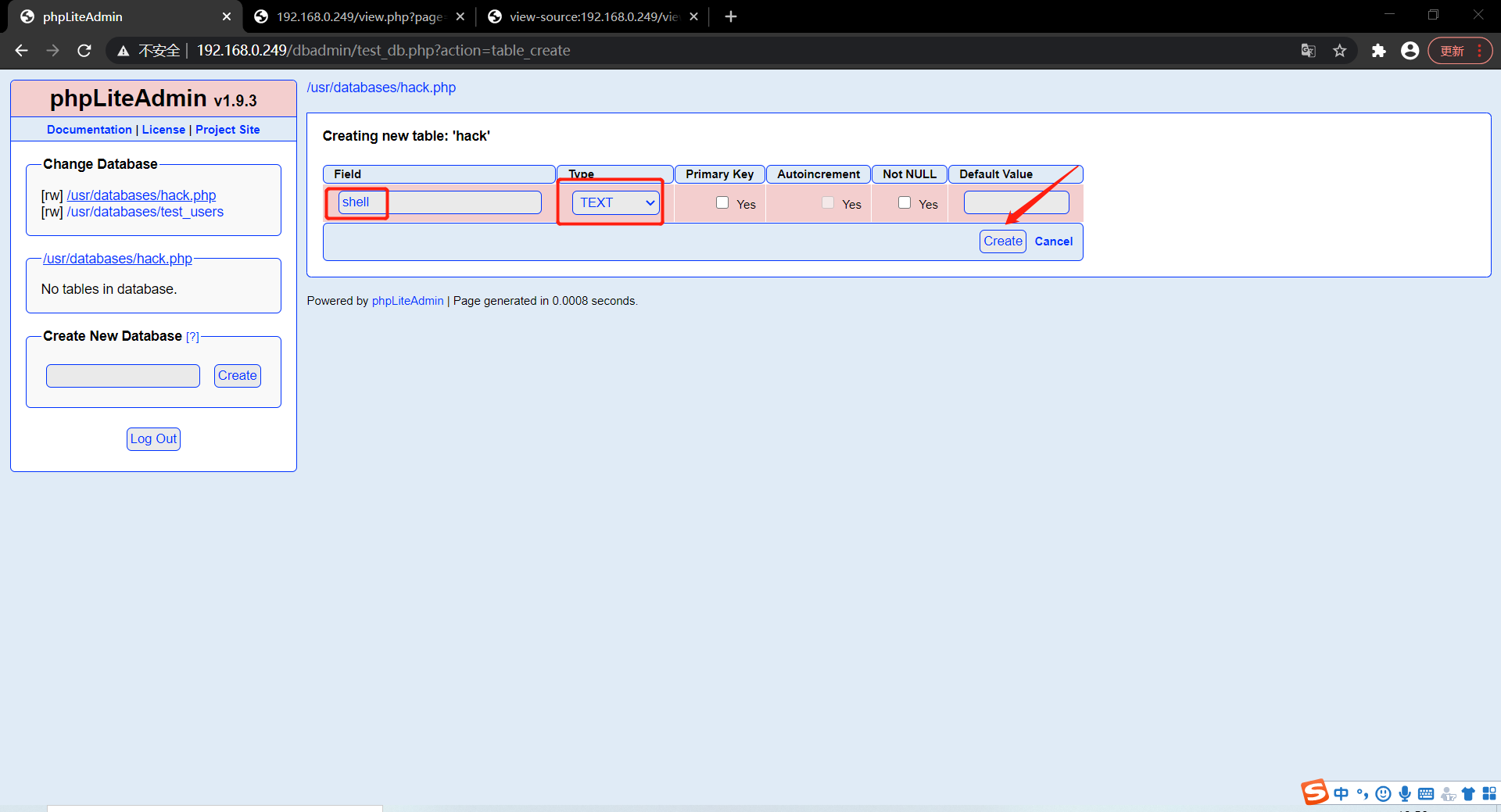Toggle the Primary Key Yes checkbox

click(722, 202)
